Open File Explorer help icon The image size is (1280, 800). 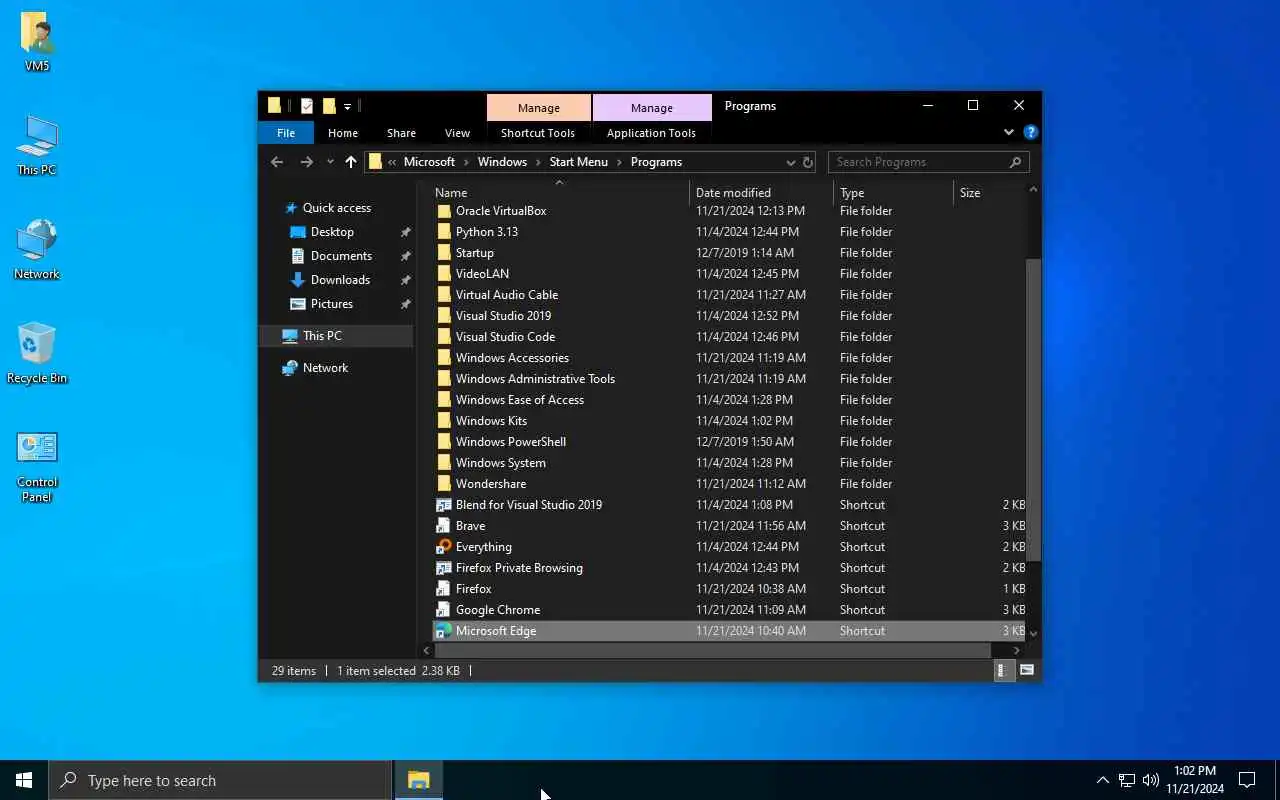(1031, 132)
